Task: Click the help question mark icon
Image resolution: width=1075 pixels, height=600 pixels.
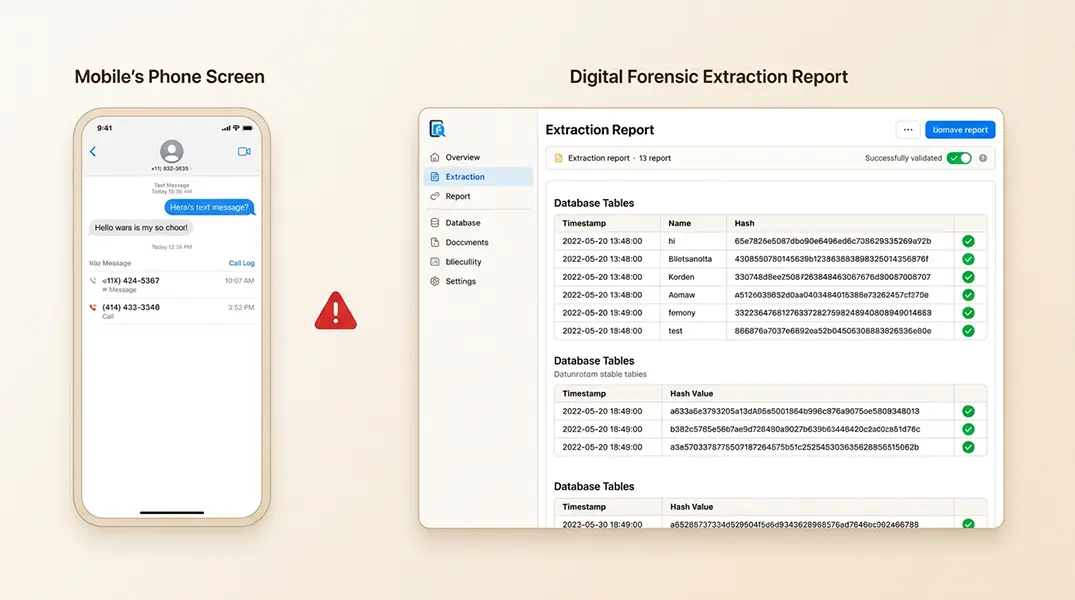Action: point(983,158)
